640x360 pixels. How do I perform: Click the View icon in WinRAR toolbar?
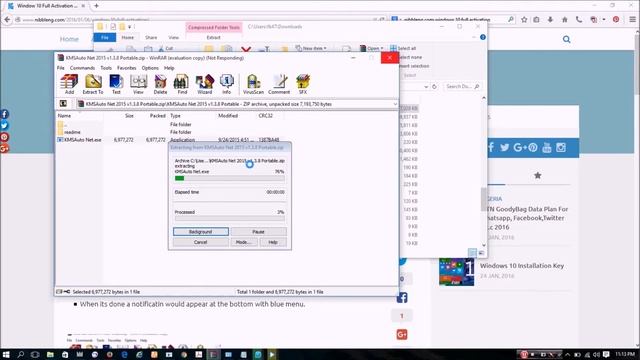pos(138,84)
